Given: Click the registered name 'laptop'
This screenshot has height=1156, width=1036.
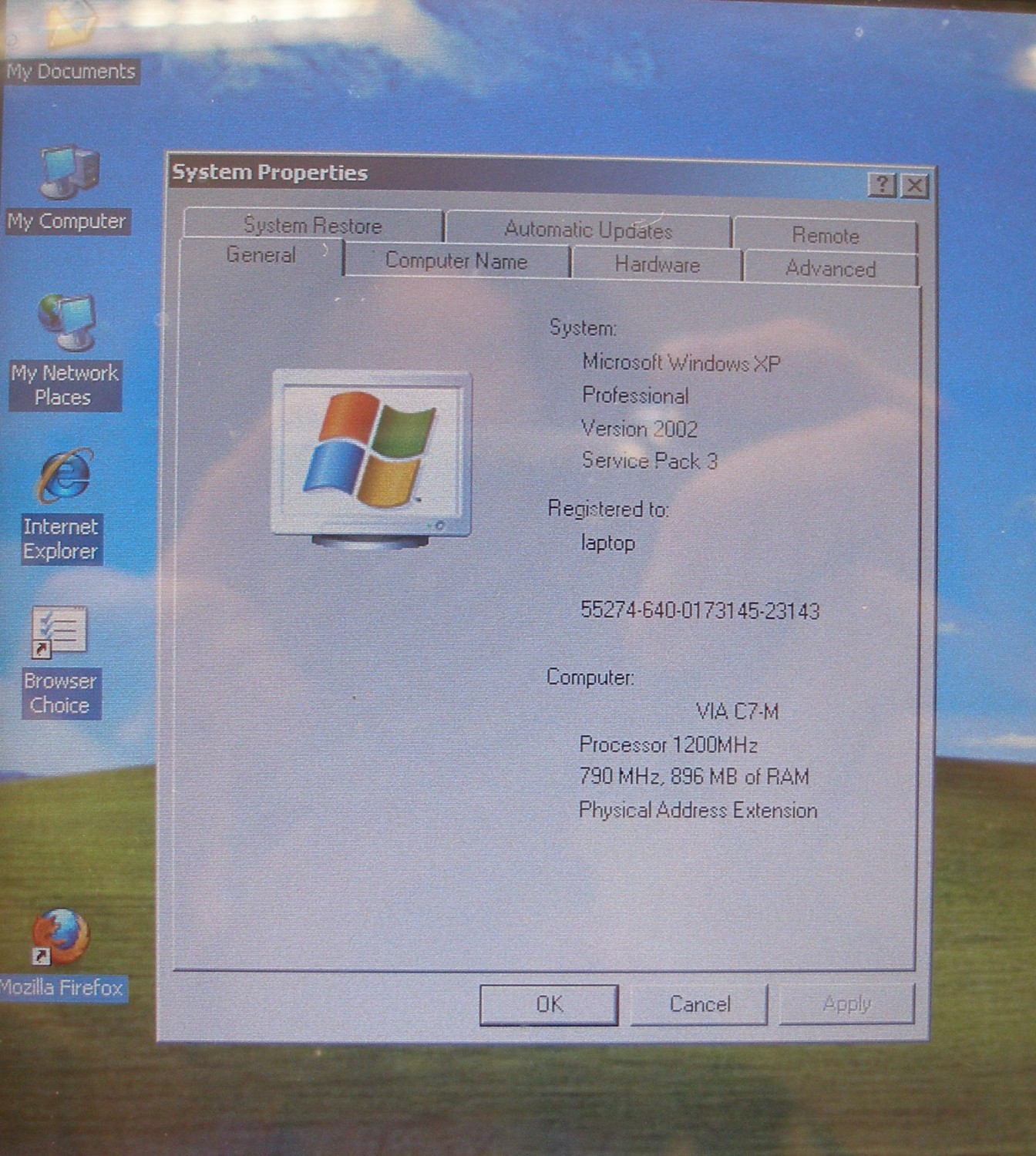Looking at the screenshot, I should click(607, 543).
